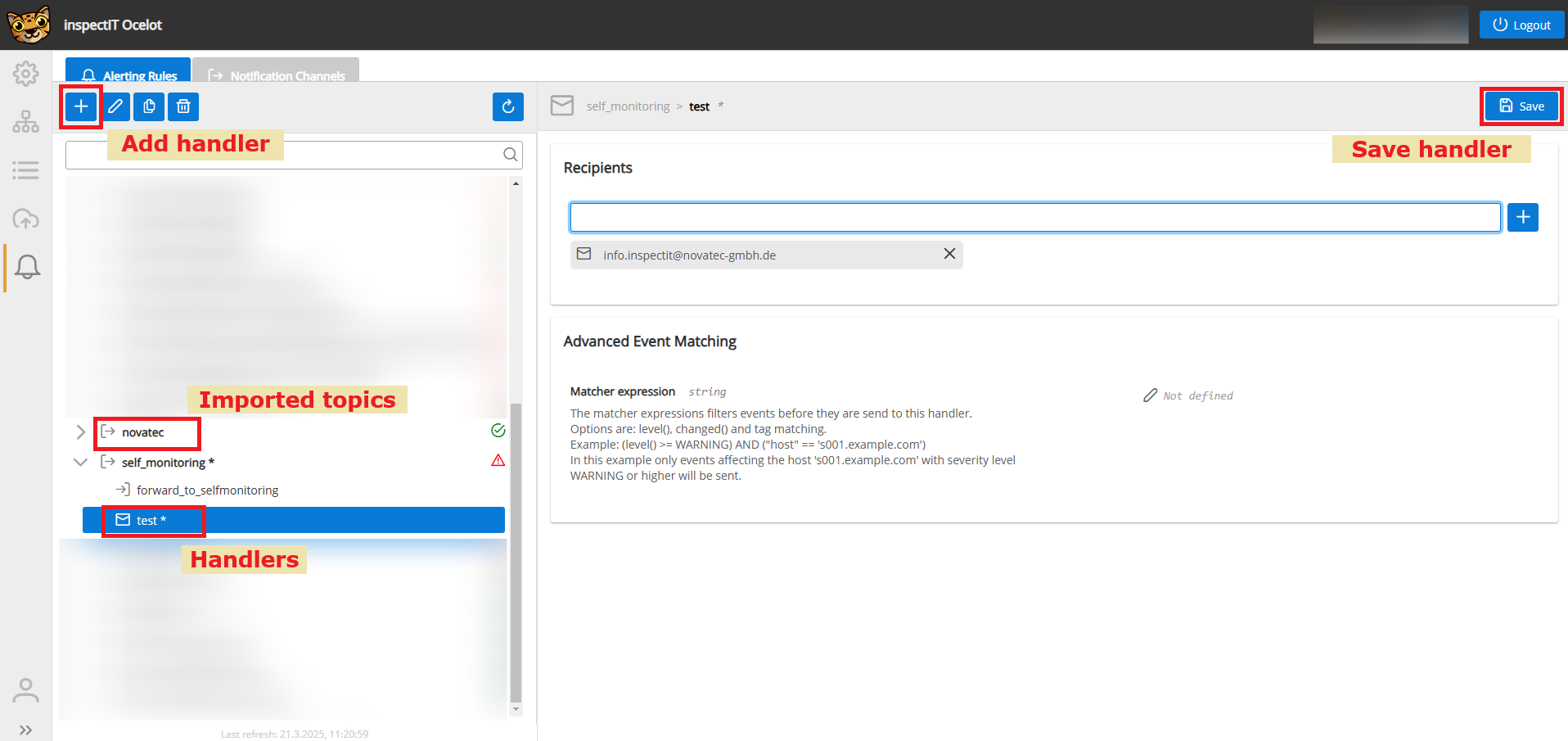Log out using the Logout button

[1521, 25]
